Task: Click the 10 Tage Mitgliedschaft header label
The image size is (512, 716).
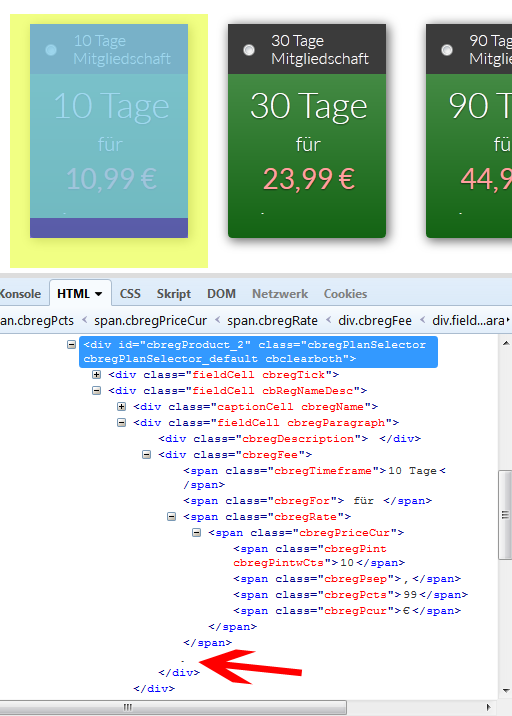Action: pyautogui.click(x=122, y=50)
